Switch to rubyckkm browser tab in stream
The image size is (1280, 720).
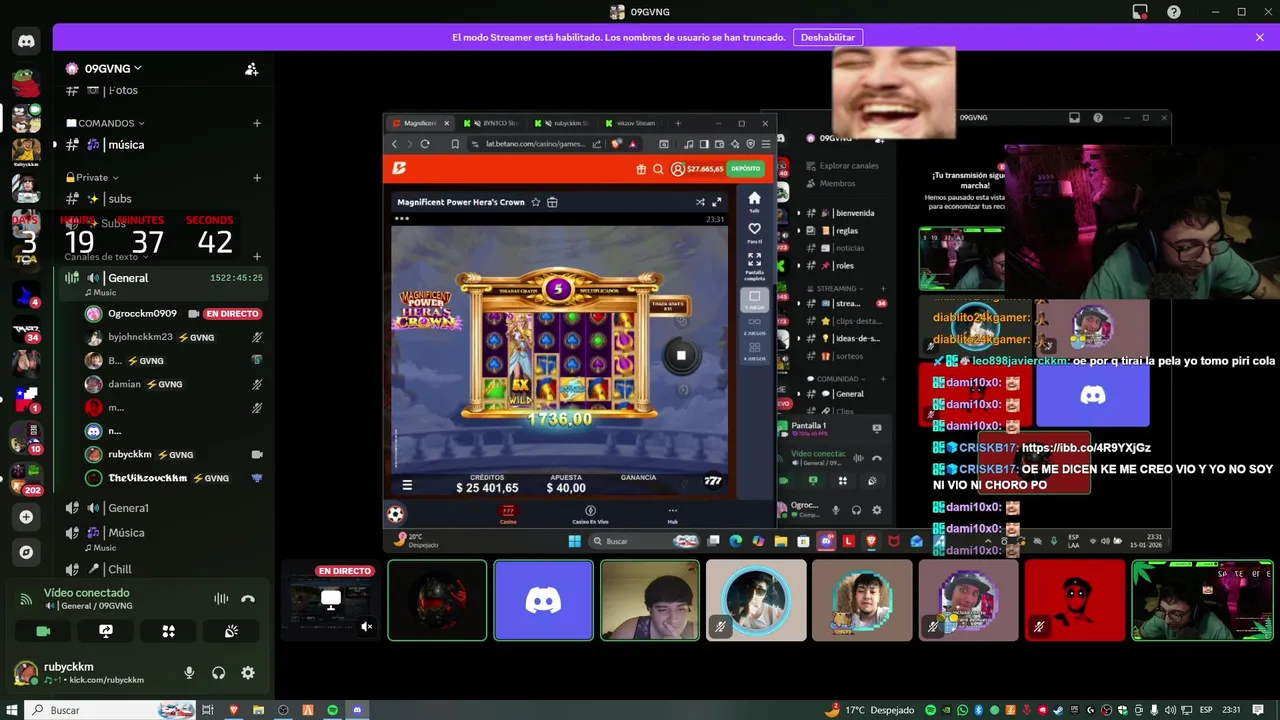pos(564,123)
